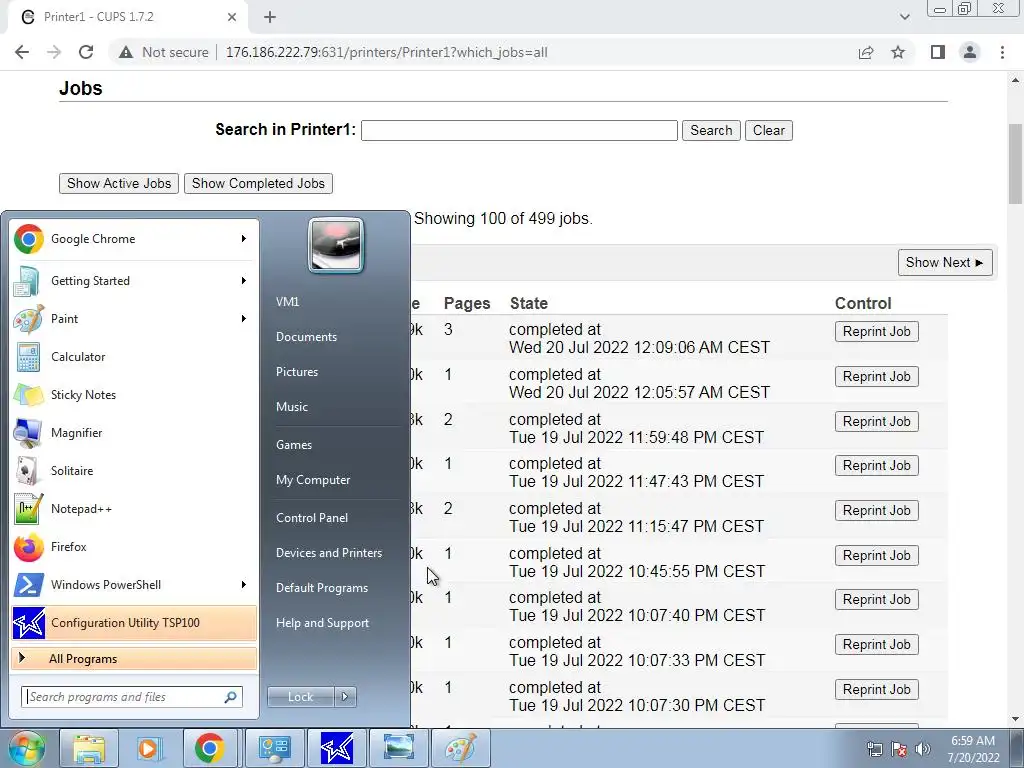Open Notepad++ from Start menu
Viewport: 1024px width, 768px height.
tap(134, 509)
